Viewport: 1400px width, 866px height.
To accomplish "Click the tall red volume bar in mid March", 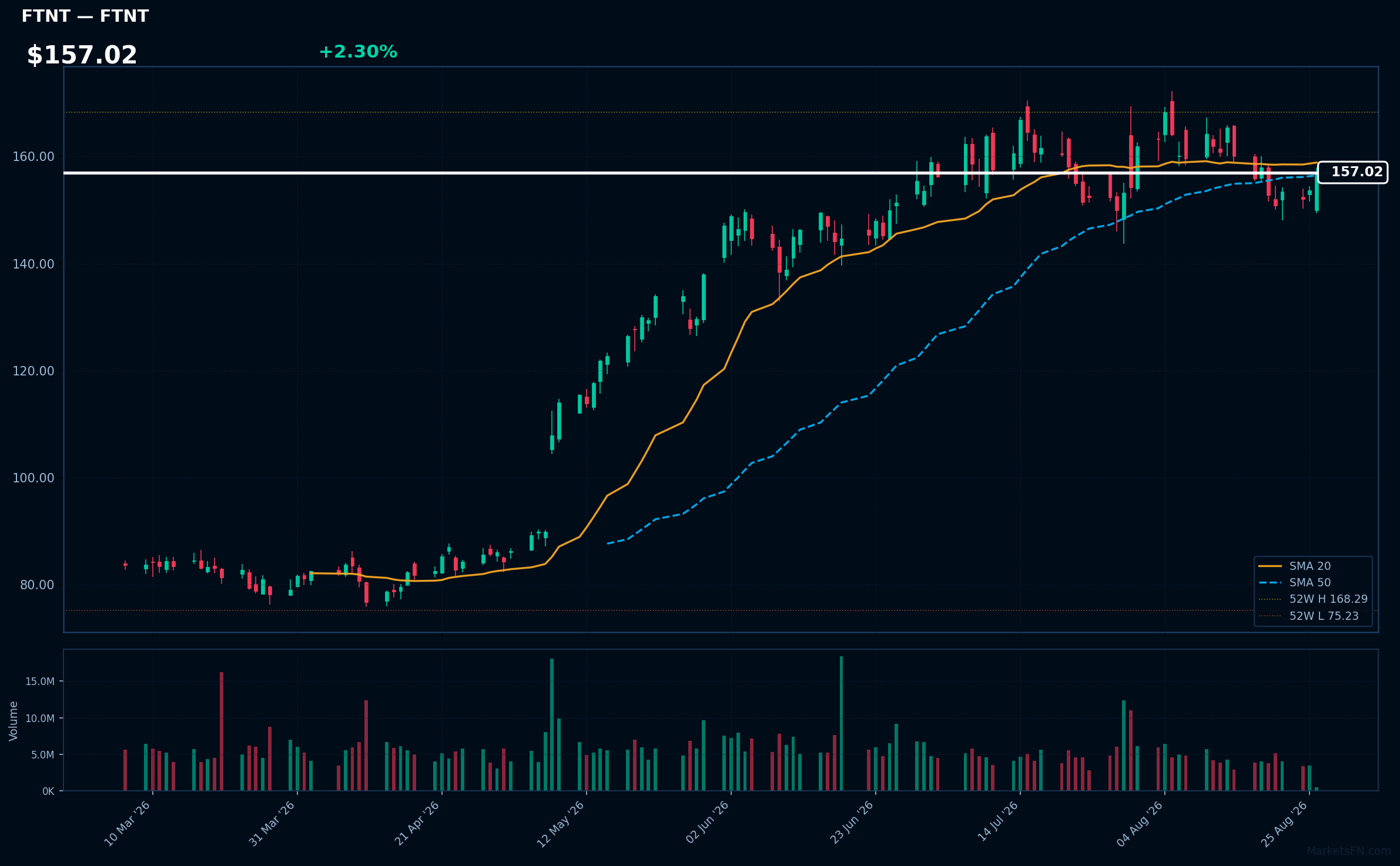I will tap(222, 731).
